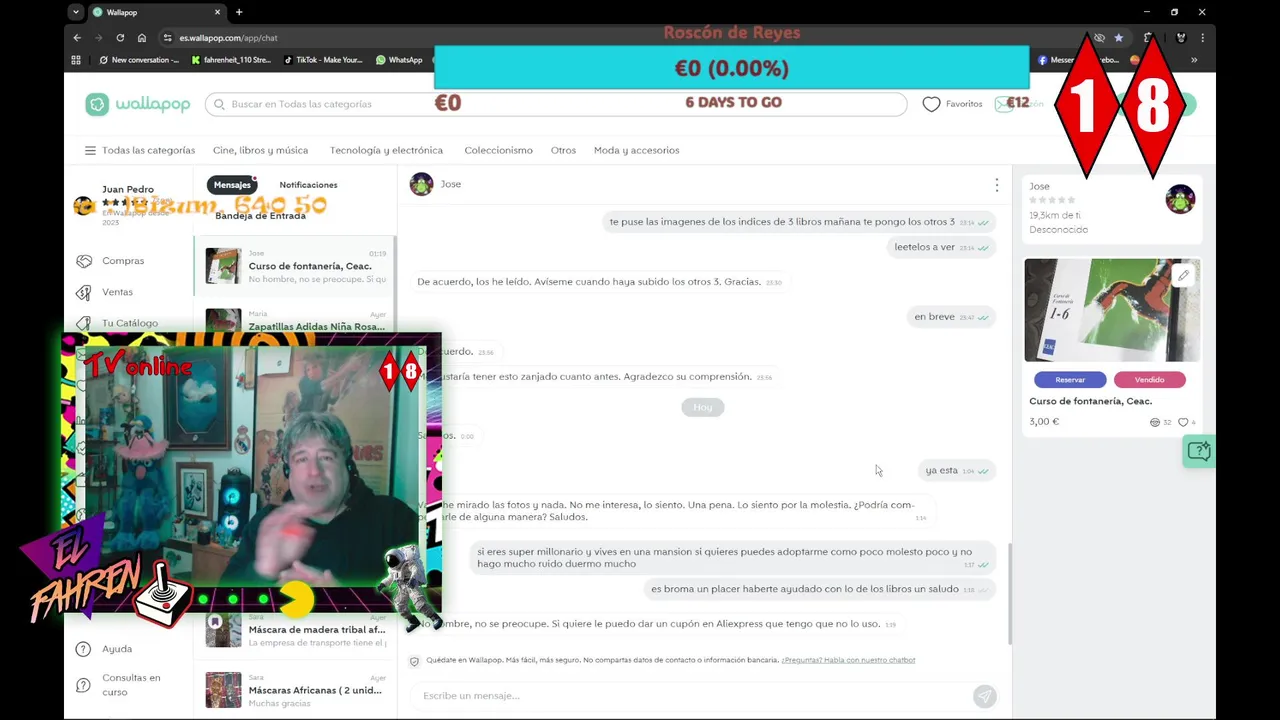Click the Escribe un mensaje input
The image size is (1280, 720).
pos(692,696)
